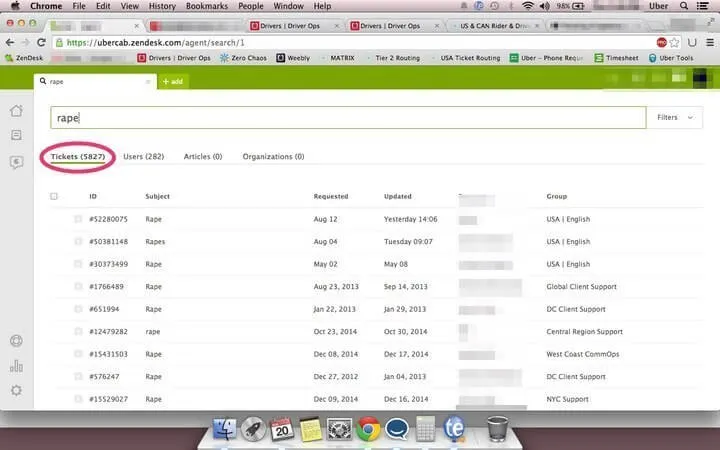Expand the Filters dropdown
Viewport: 720px width, 450px height.
(675, 117)
